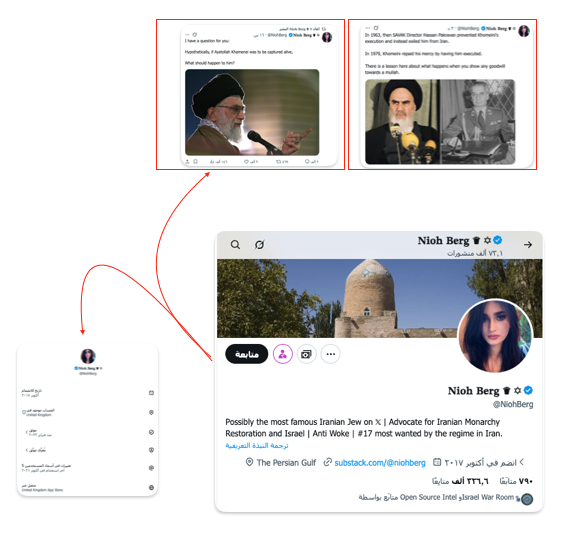The width and height of the screenshot is (565, 541).
Task: Open the following count ٧٩٠
Action: coord(516,481)
